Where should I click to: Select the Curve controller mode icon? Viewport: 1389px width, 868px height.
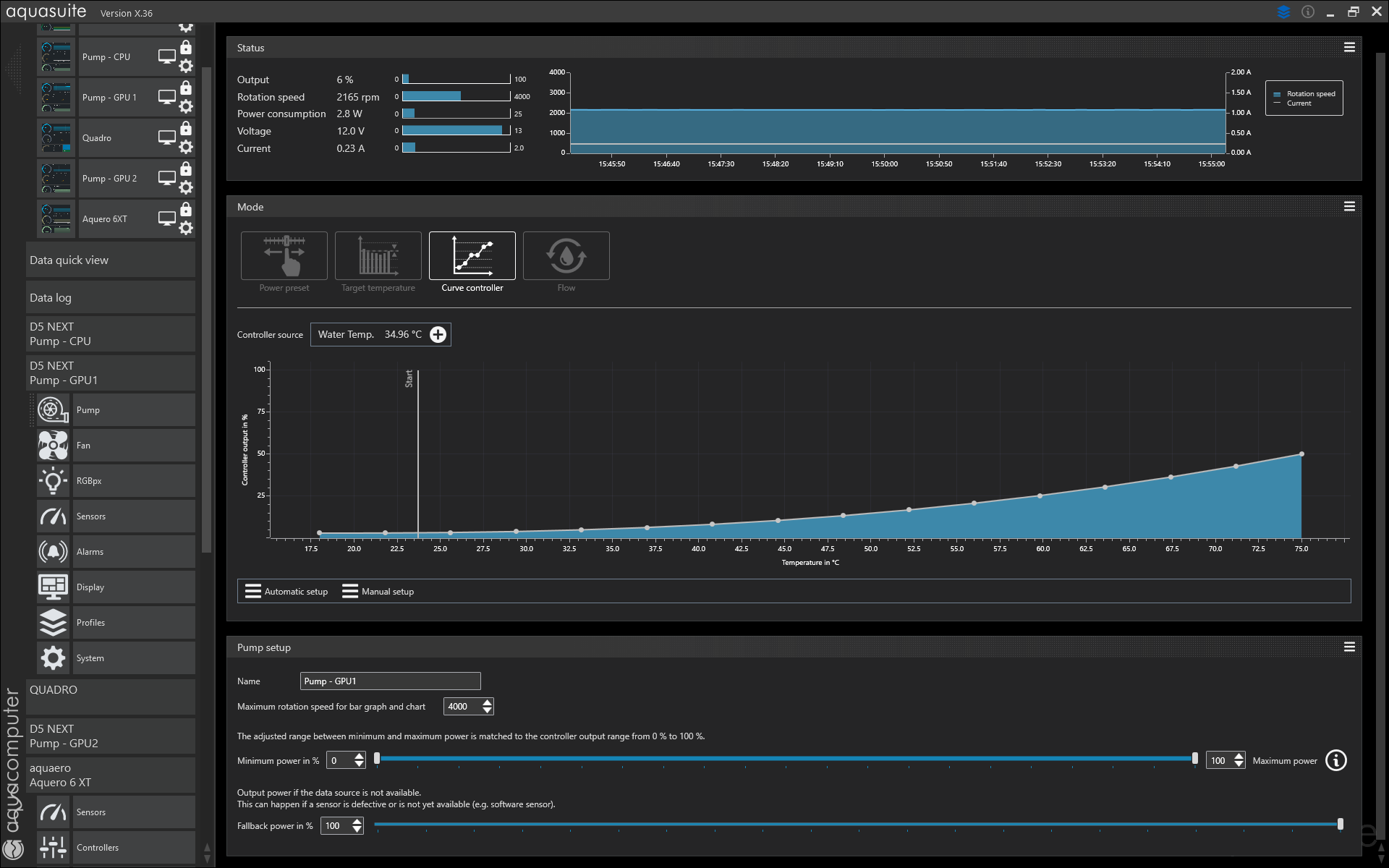click(x=472, y=256)
